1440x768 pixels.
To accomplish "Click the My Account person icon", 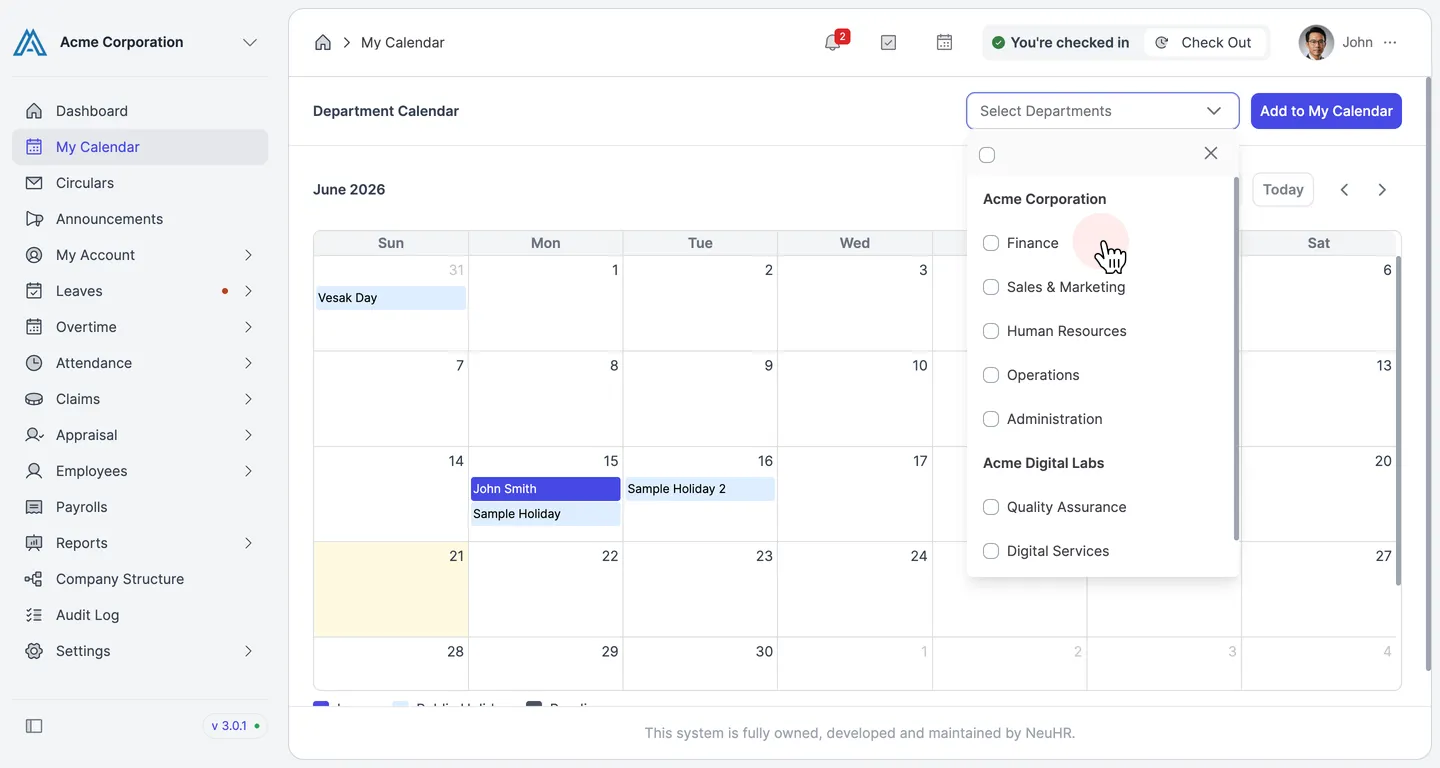I will [x=34, y=255].
